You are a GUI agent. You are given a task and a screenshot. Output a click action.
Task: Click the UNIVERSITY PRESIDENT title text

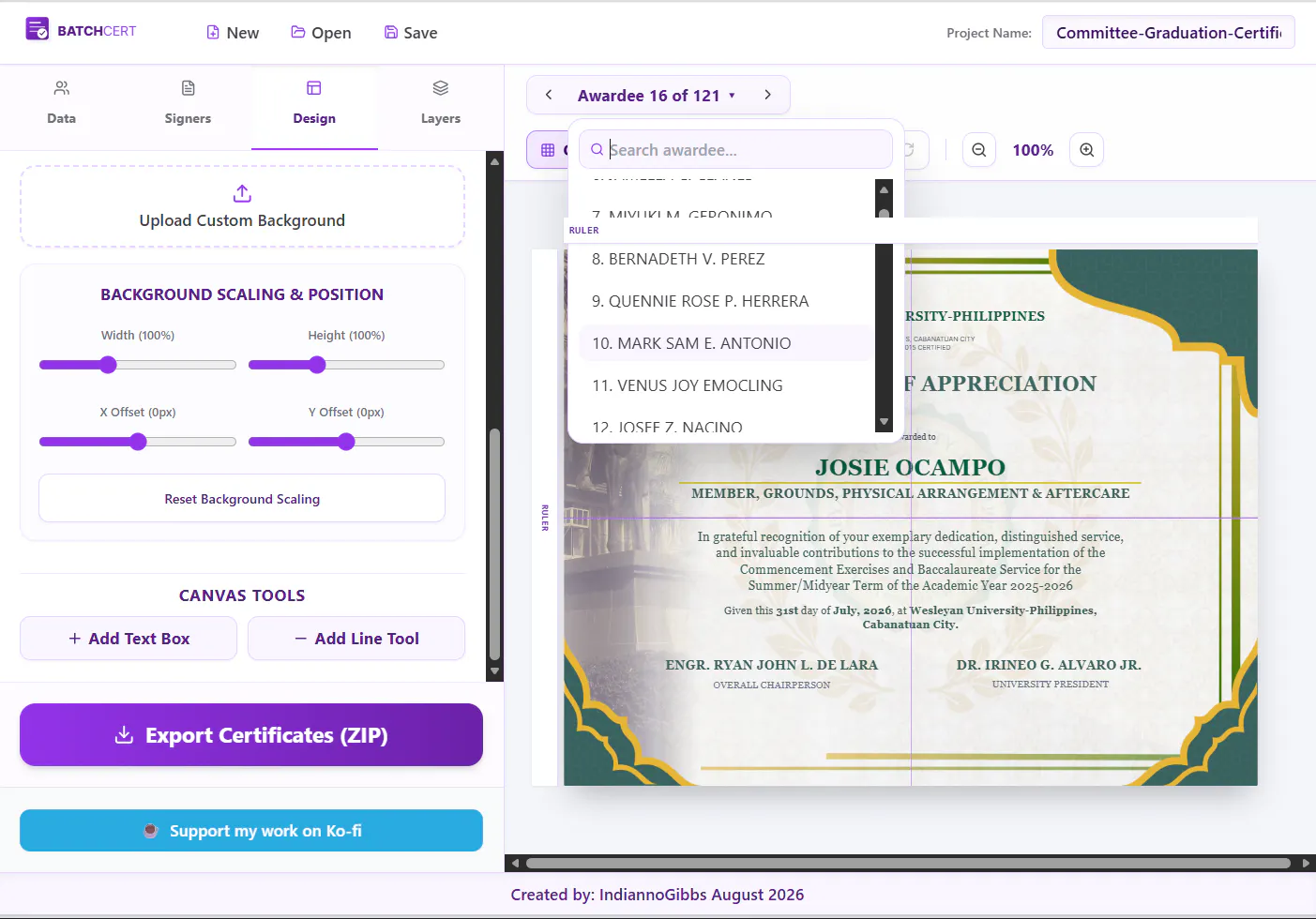[x=1051, y=685]
